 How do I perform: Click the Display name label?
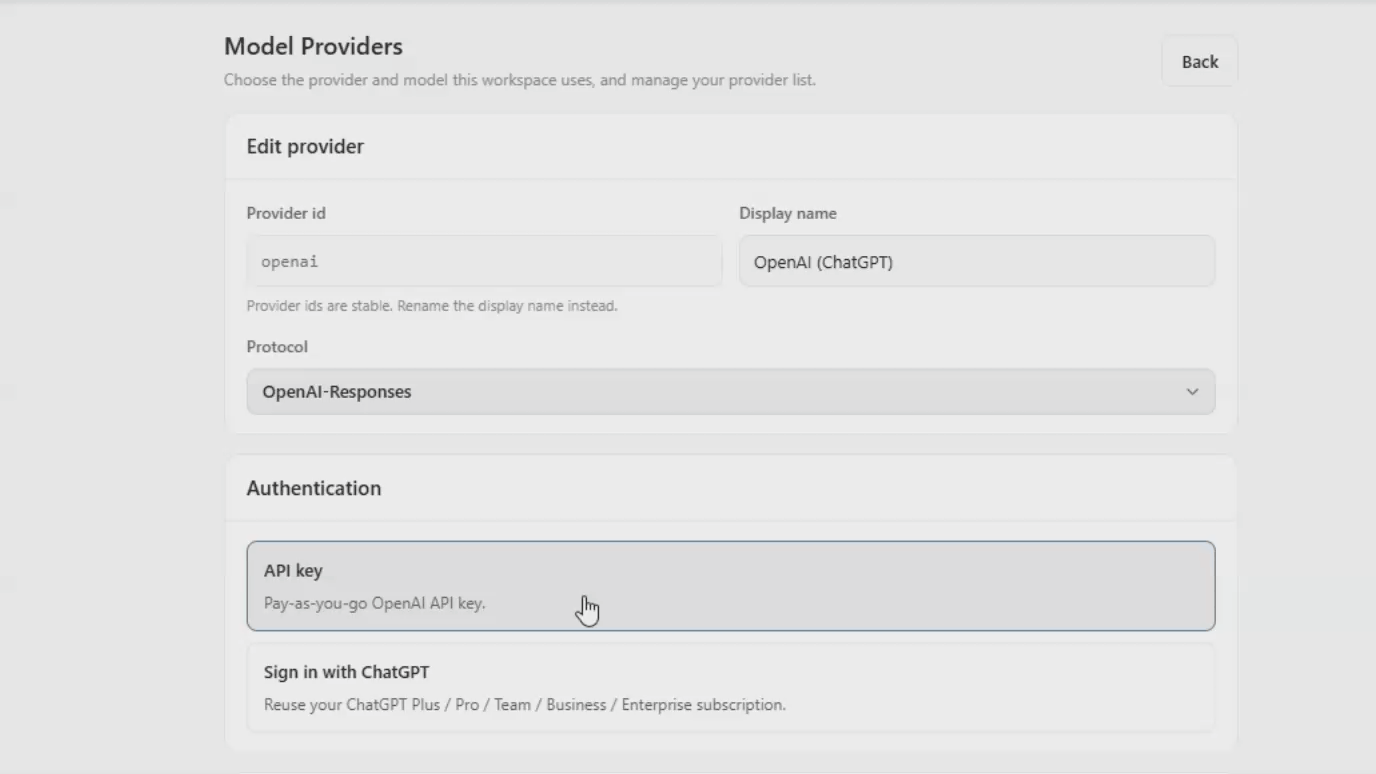pos(788,213)
